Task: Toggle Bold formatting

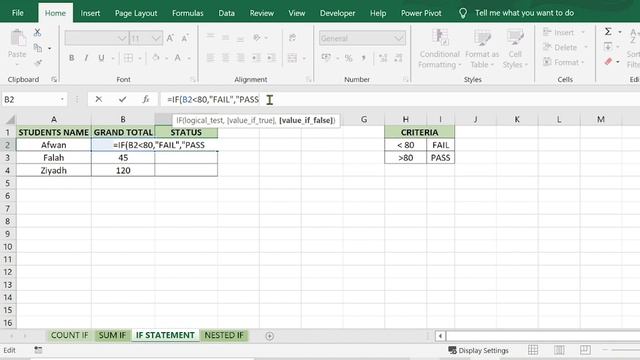Action: pyautogui.click(x=72, y=58)
